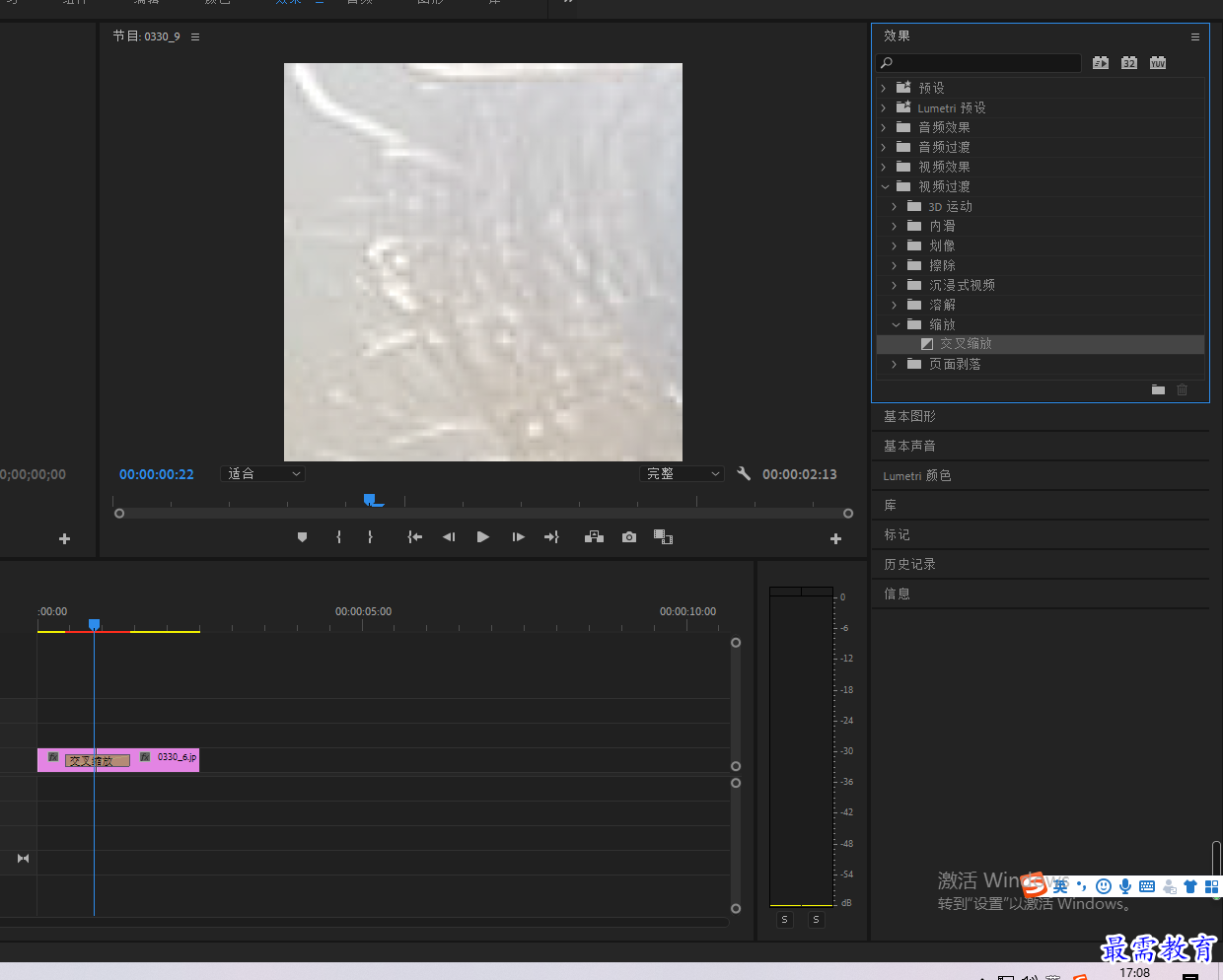Select the 划像 folder
Viewport: 1223px width, 980px height.
coord(942,245)
